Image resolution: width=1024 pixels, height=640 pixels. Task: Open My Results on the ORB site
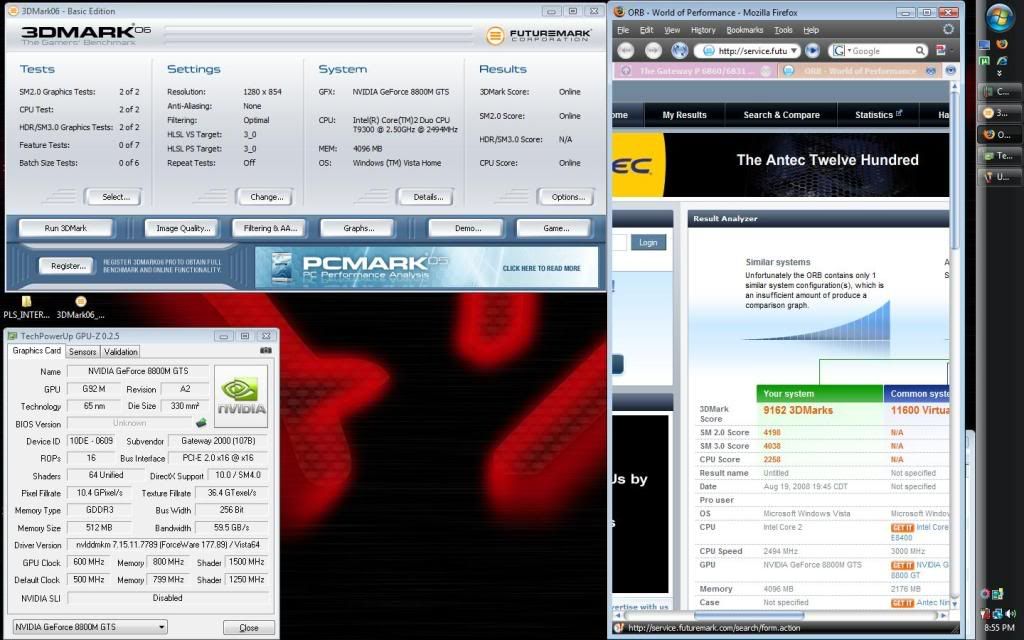684,115
